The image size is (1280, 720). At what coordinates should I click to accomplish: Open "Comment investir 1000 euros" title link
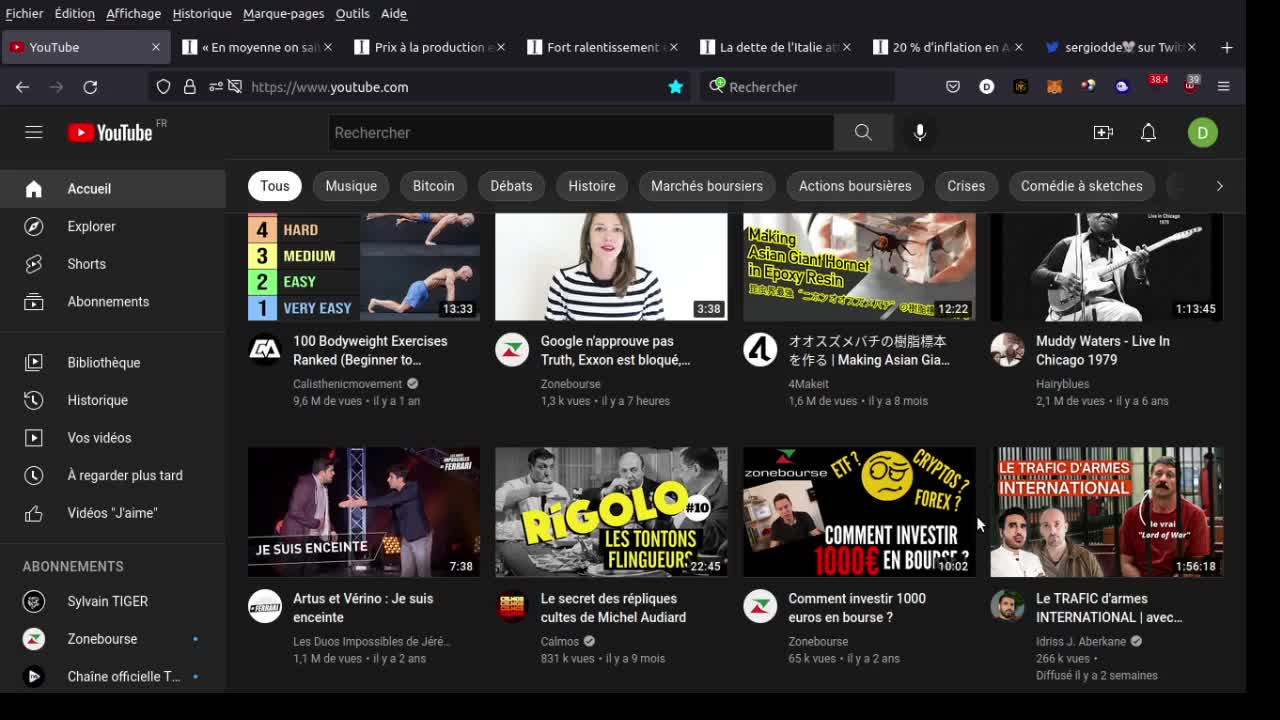[x=857, y=608]
